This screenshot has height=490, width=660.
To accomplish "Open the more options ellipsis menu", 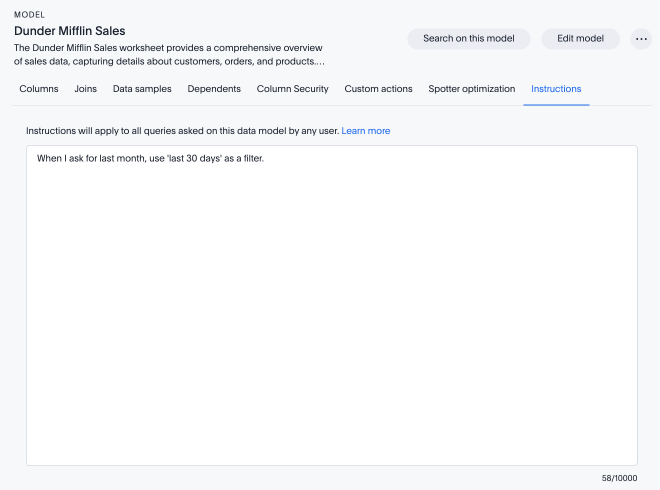I will [642, 39].
